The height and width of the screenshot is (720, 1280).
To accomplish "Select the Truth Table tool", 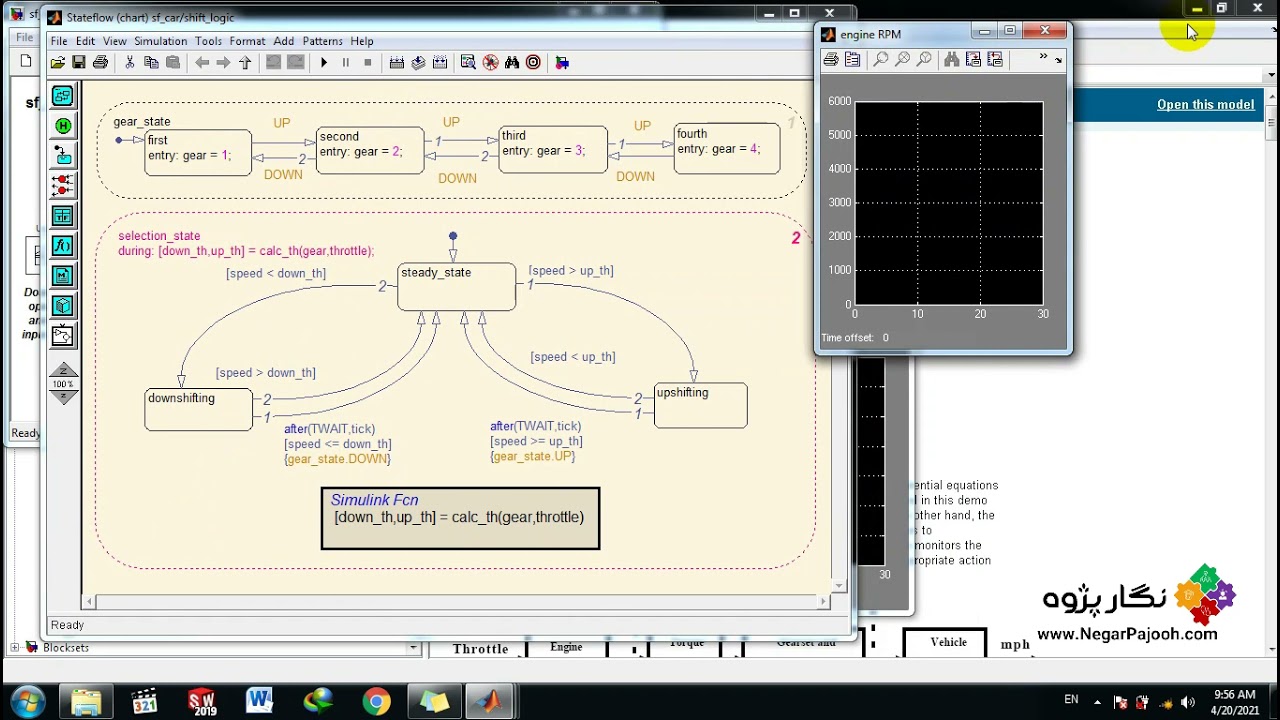I will [x=62, y=216].
